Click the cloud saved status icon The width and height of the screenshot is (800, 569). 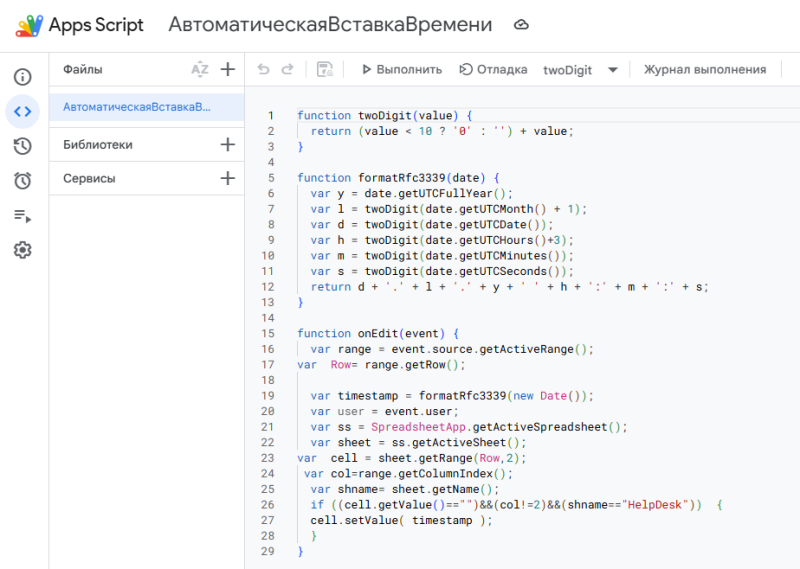(521, 24)
